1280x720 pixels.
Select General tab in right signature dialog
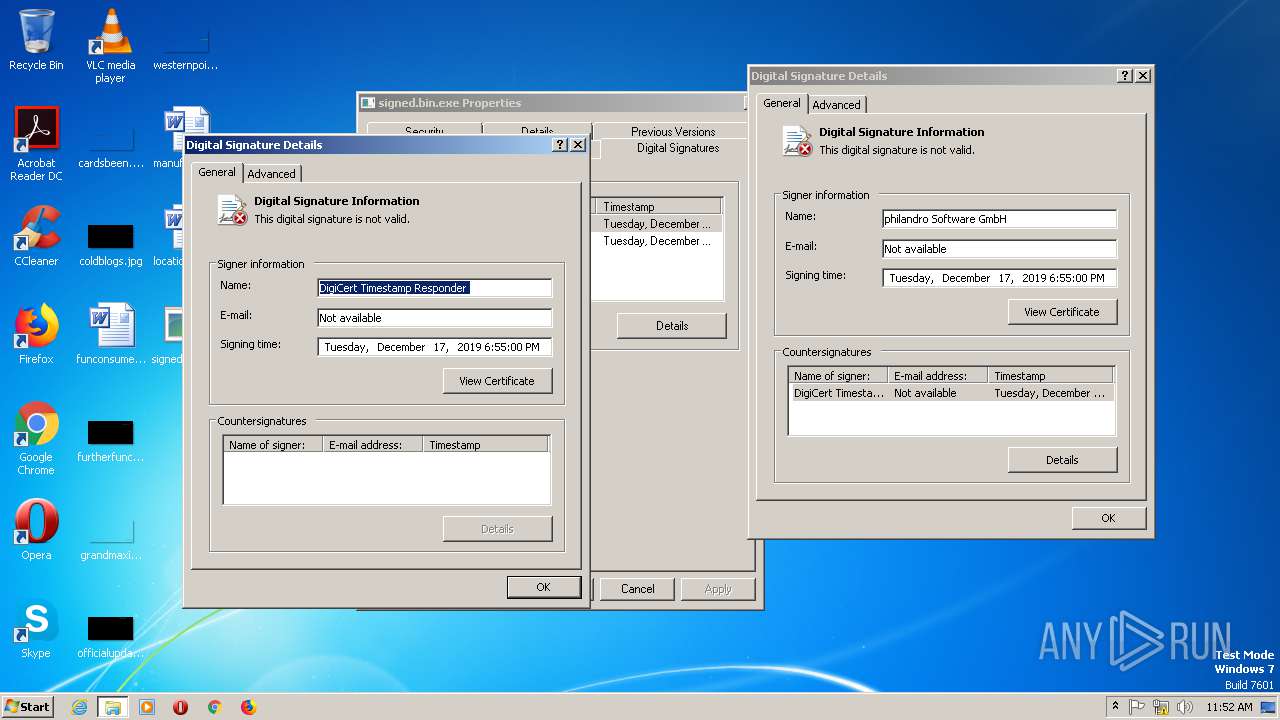click(782, 103)
